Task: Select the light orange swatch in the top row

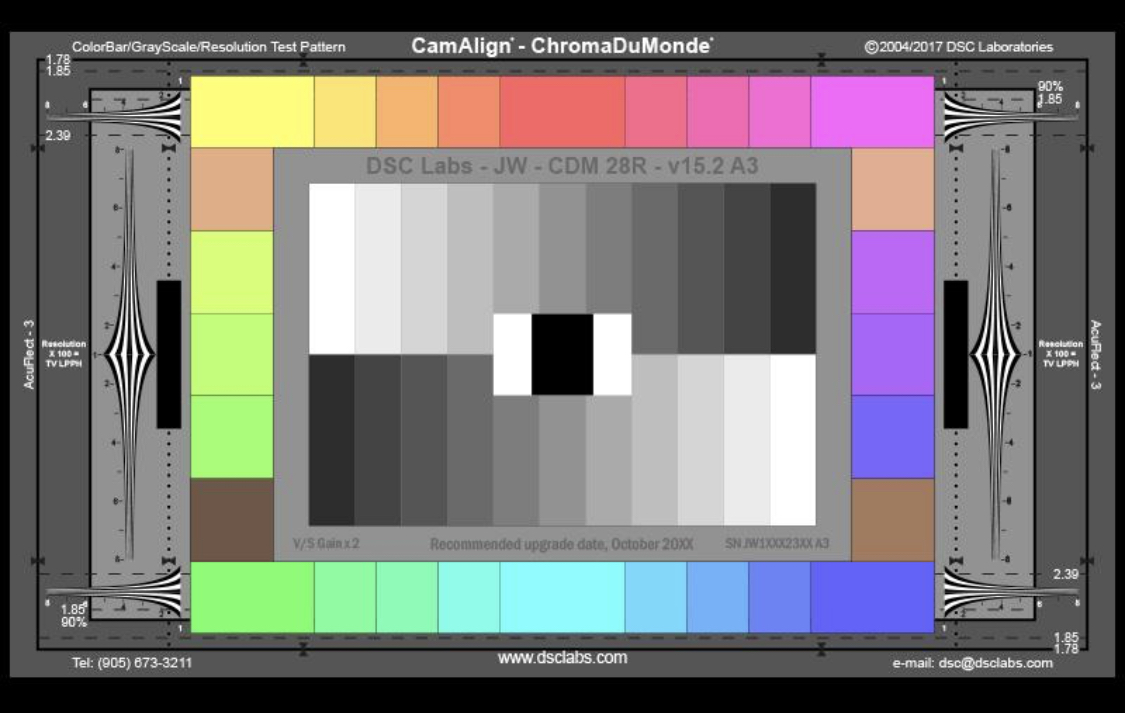Action: 407,112
